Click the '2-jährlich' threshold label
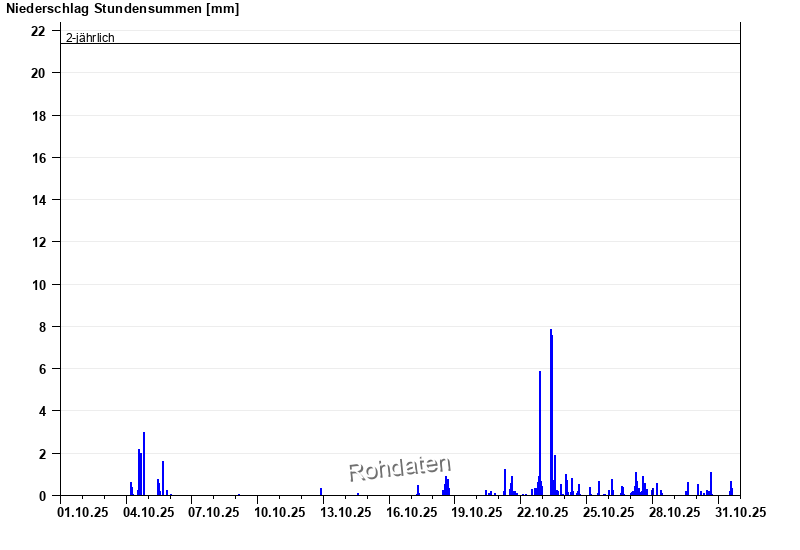Image resolution: width=800 pixels, height=550 pixels. click(90, 37)
